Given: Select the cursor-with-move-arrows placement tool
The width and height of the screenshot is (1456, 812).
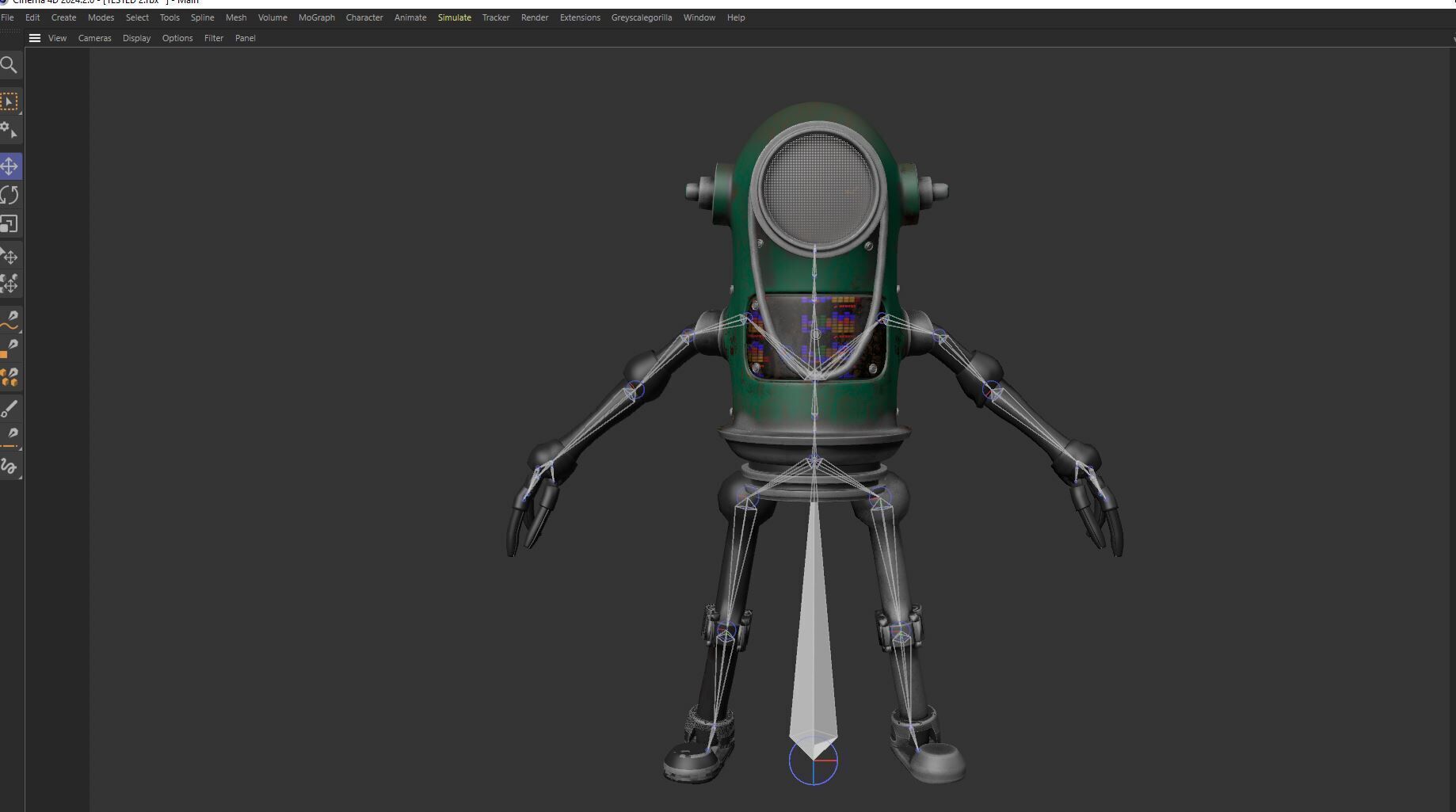Looking at the screenshot, I should [10, 255].
